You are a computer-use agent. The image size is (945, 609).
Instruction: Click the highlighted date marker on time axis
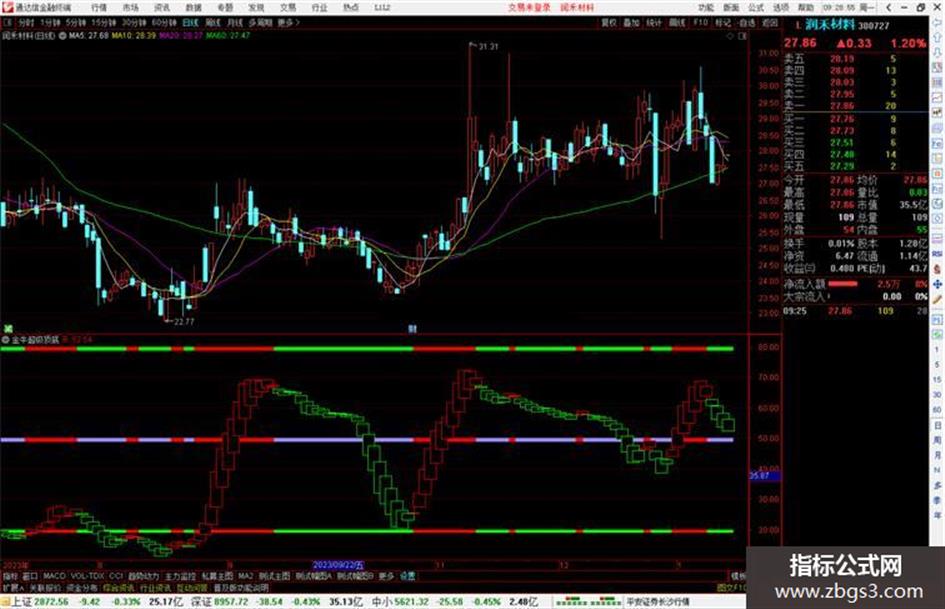pyautogui.click(x=338, y=565)
